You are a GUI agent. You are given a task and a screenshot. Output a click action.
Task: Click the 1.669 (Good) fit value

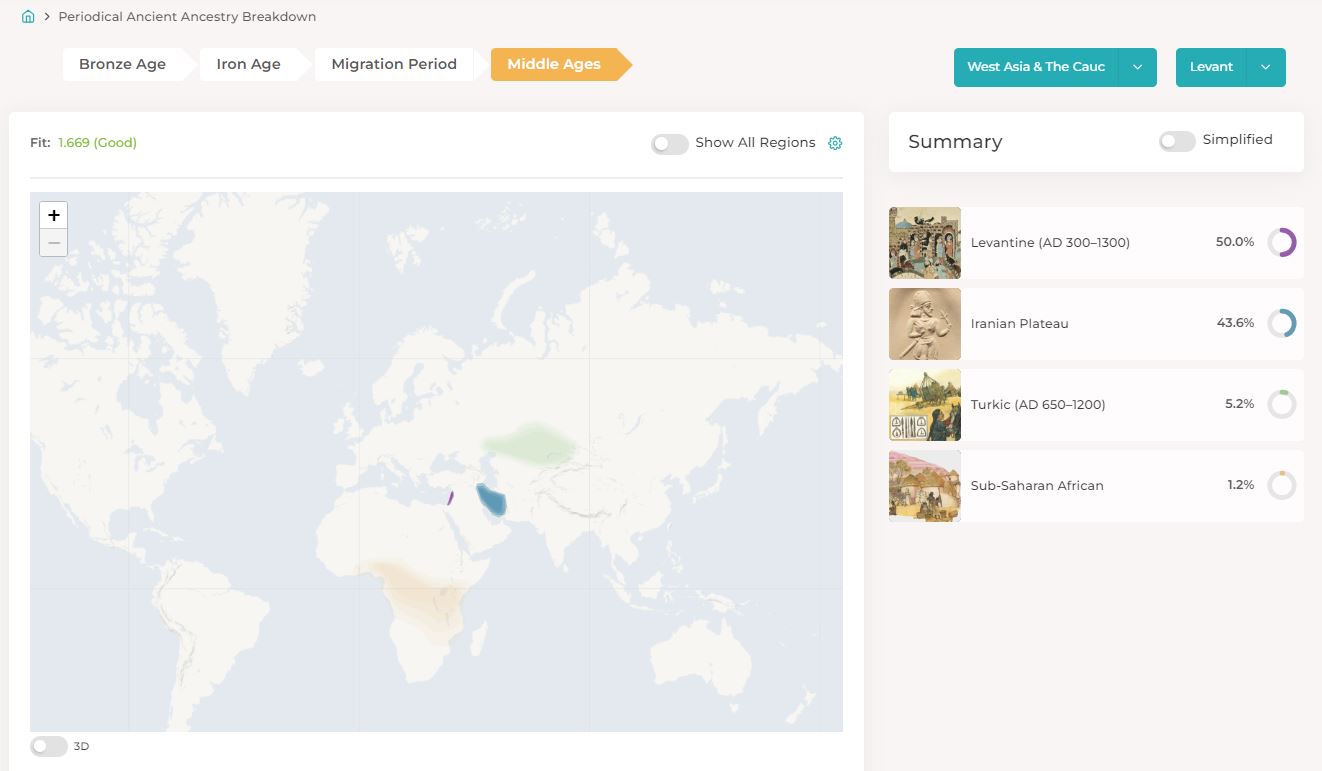click(x=97, y=143)
